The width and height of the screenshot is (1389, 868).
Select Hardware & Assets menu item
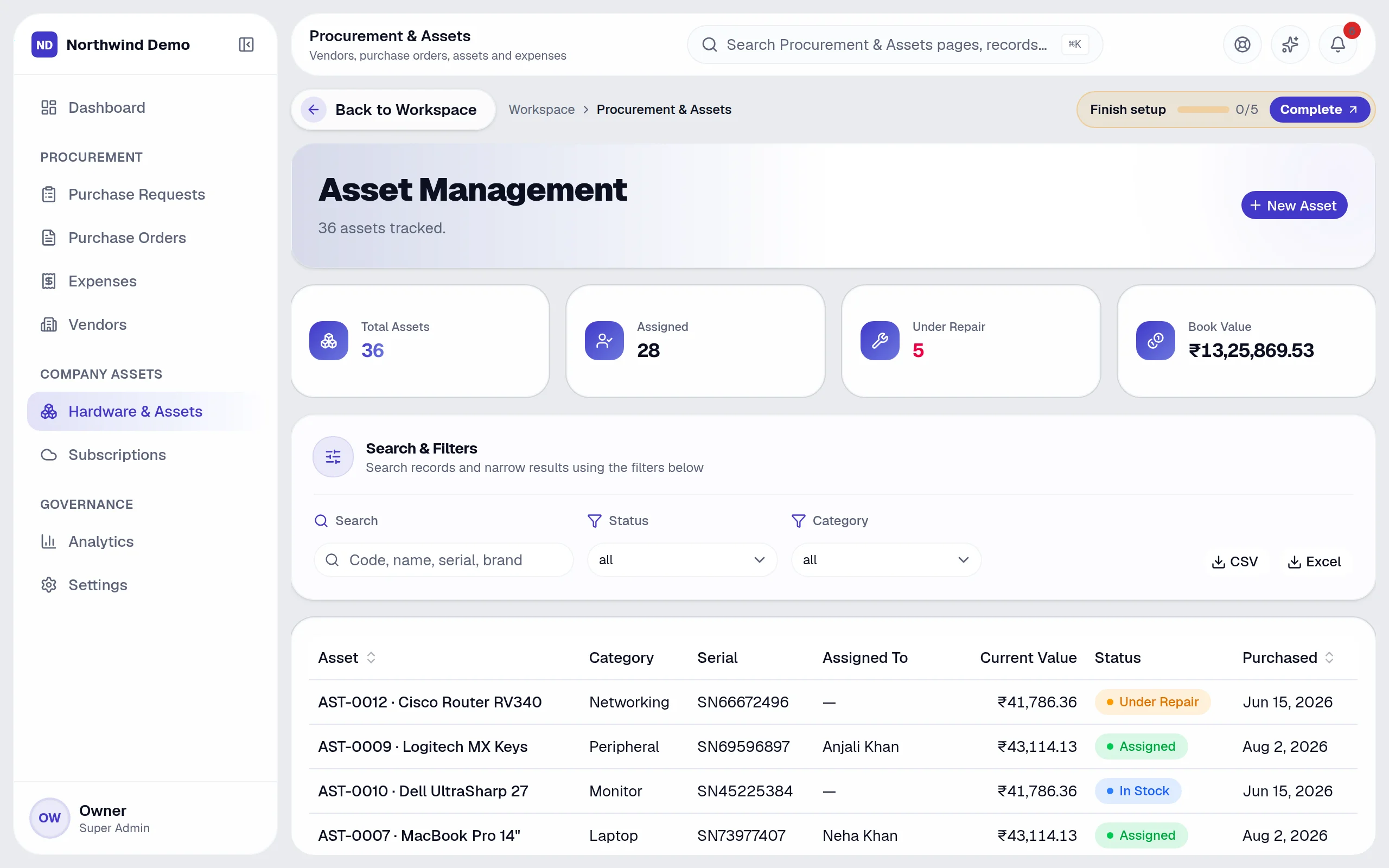[146, 411]
